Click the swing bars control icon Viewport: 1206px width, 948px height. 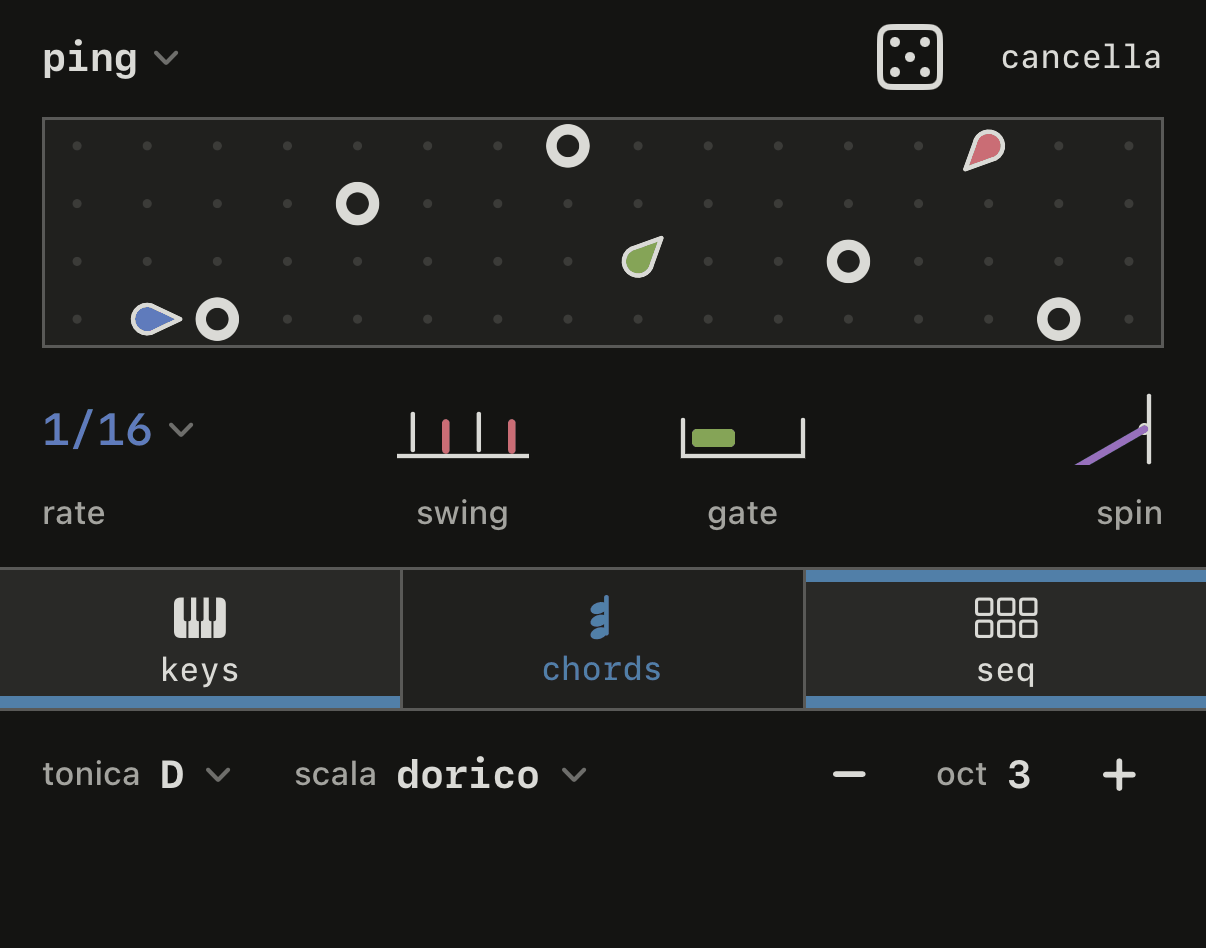point(463,435)
